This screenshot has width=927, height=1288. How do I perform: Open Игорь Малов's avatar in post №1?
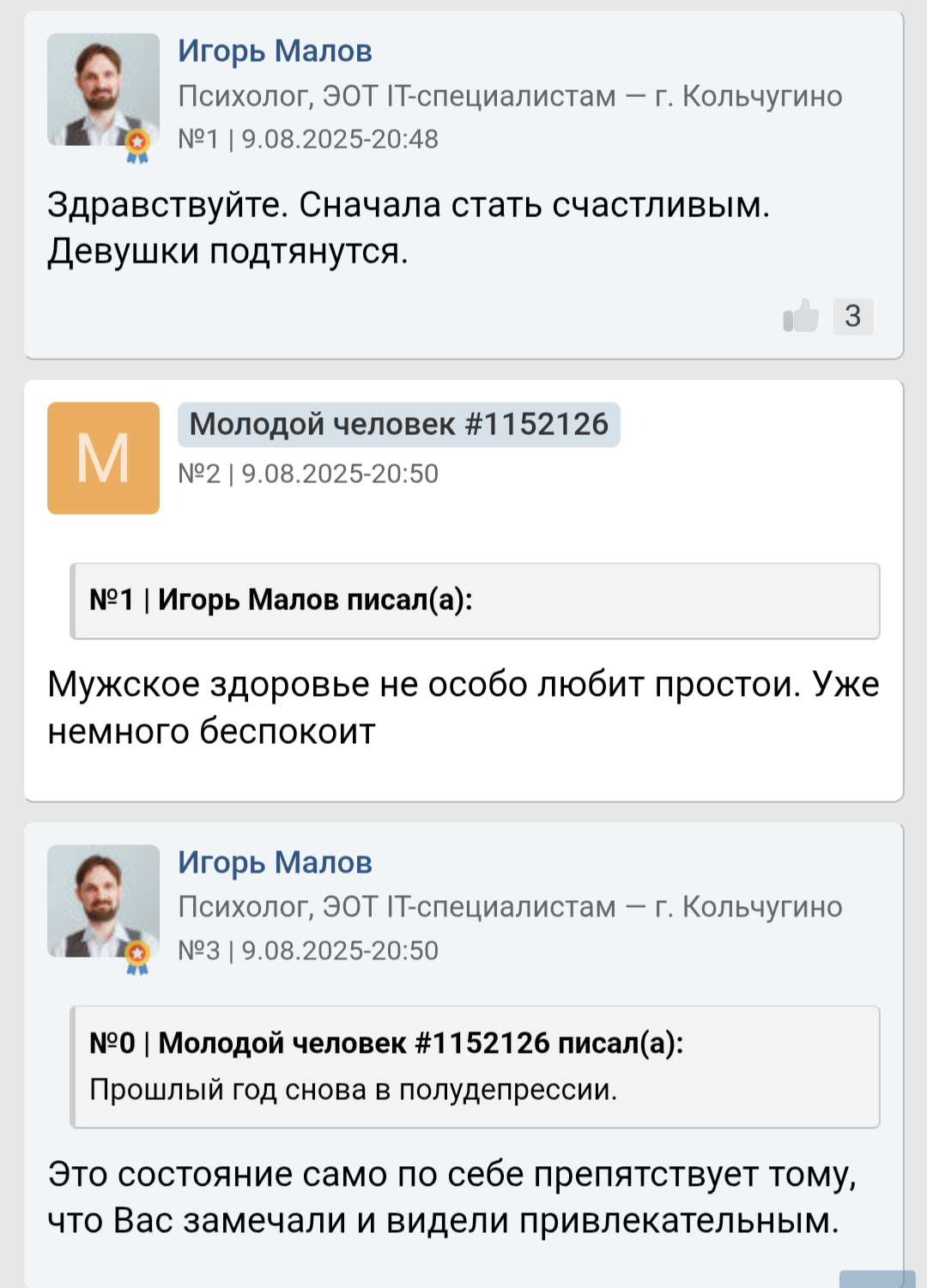[103, 89]
